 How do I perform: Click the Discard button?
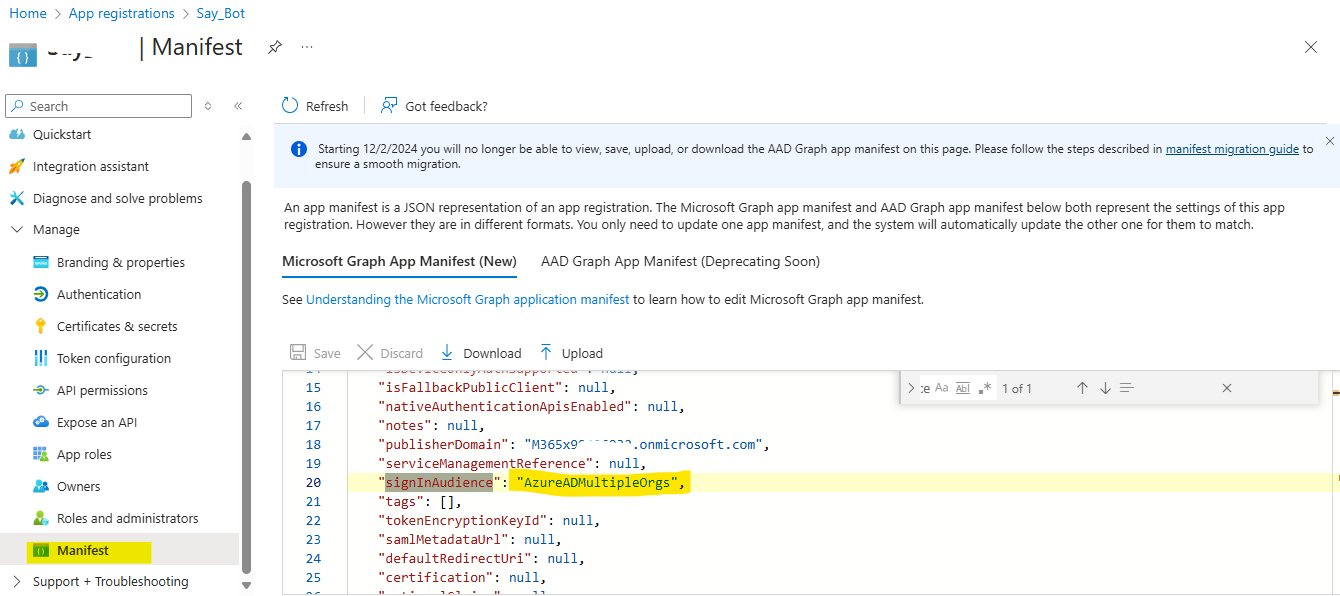[x=390, y=353]
